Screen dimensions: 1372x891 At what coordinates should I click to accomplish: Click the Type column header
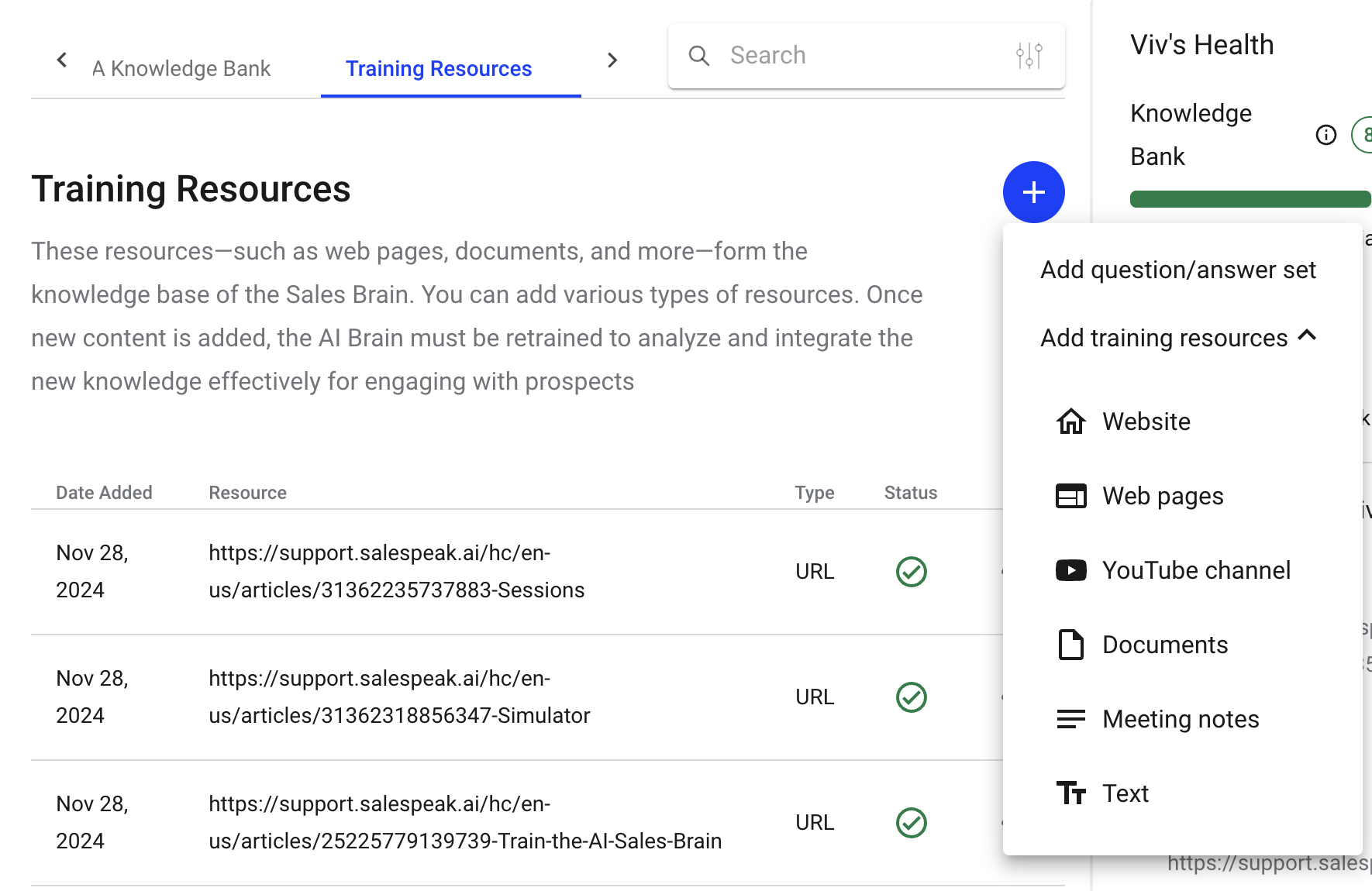(814, 493)
